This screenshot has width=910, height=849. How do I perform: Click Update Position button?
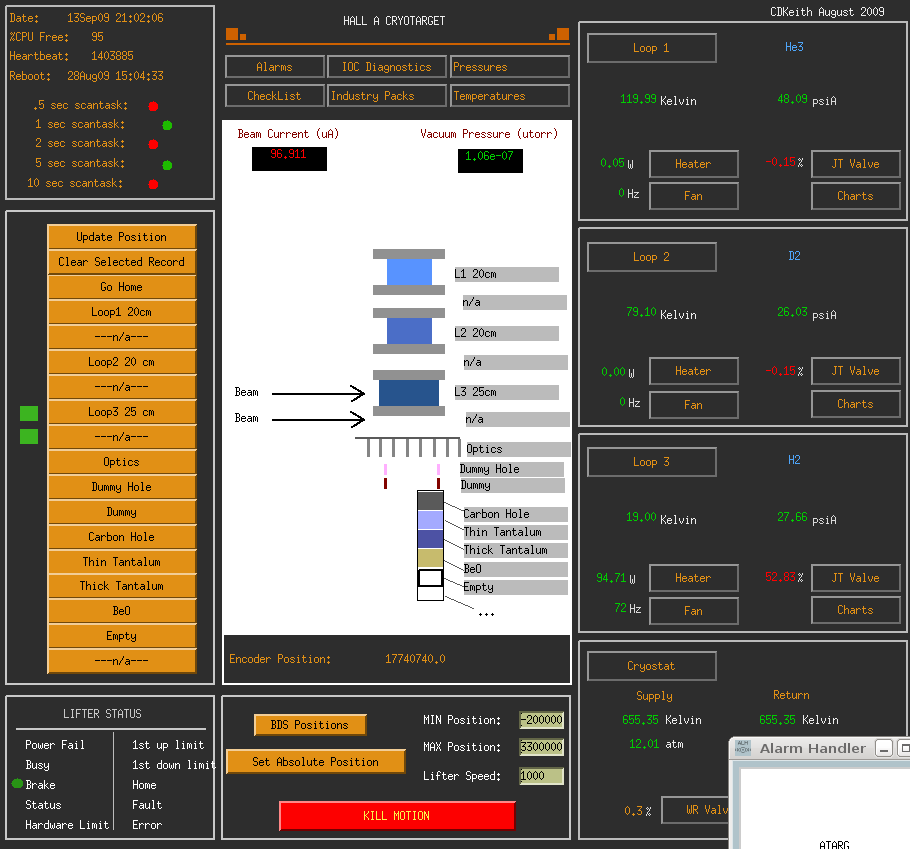tap(122, 237)
